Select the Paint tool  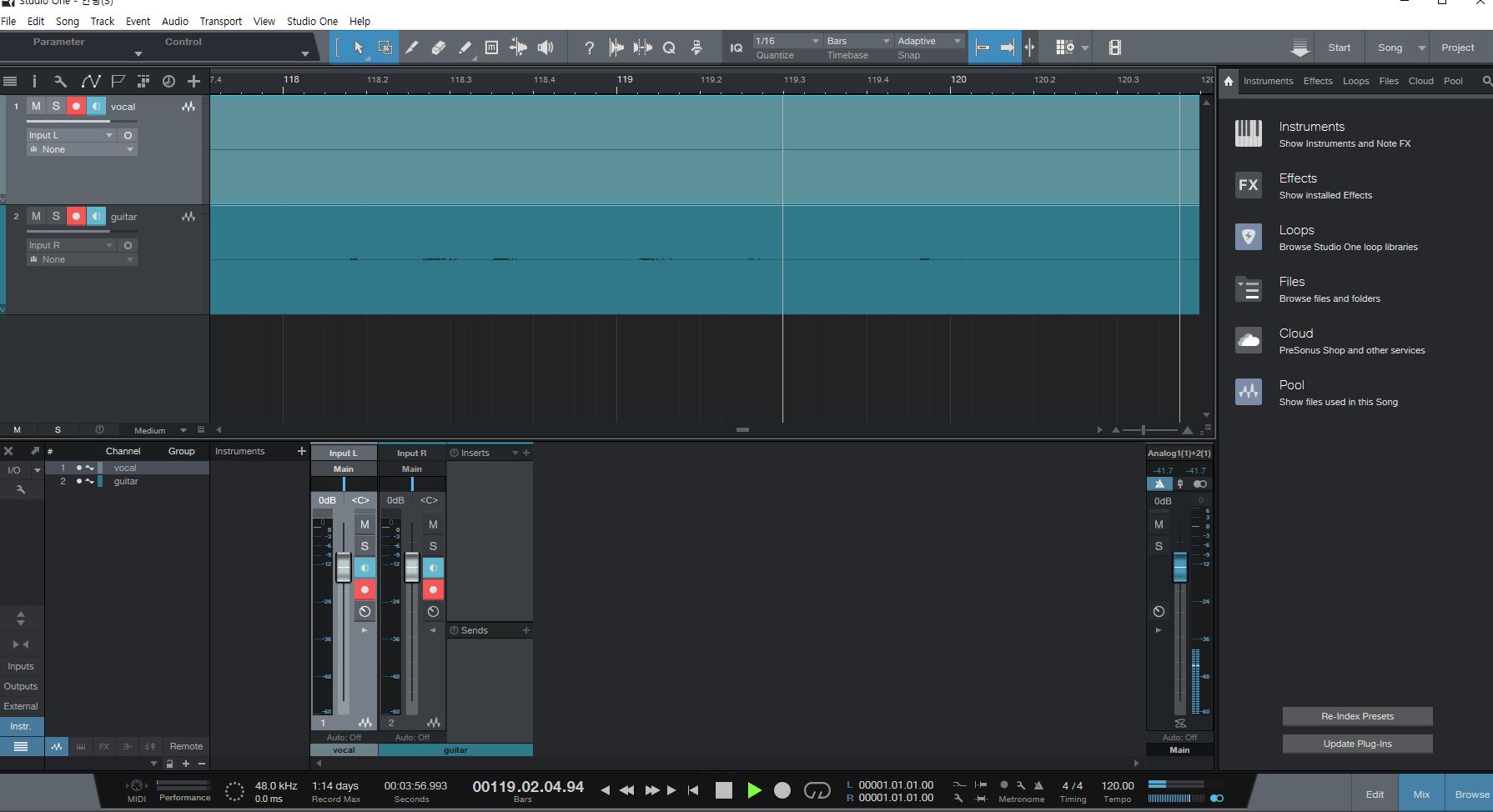tap(465, 48)
